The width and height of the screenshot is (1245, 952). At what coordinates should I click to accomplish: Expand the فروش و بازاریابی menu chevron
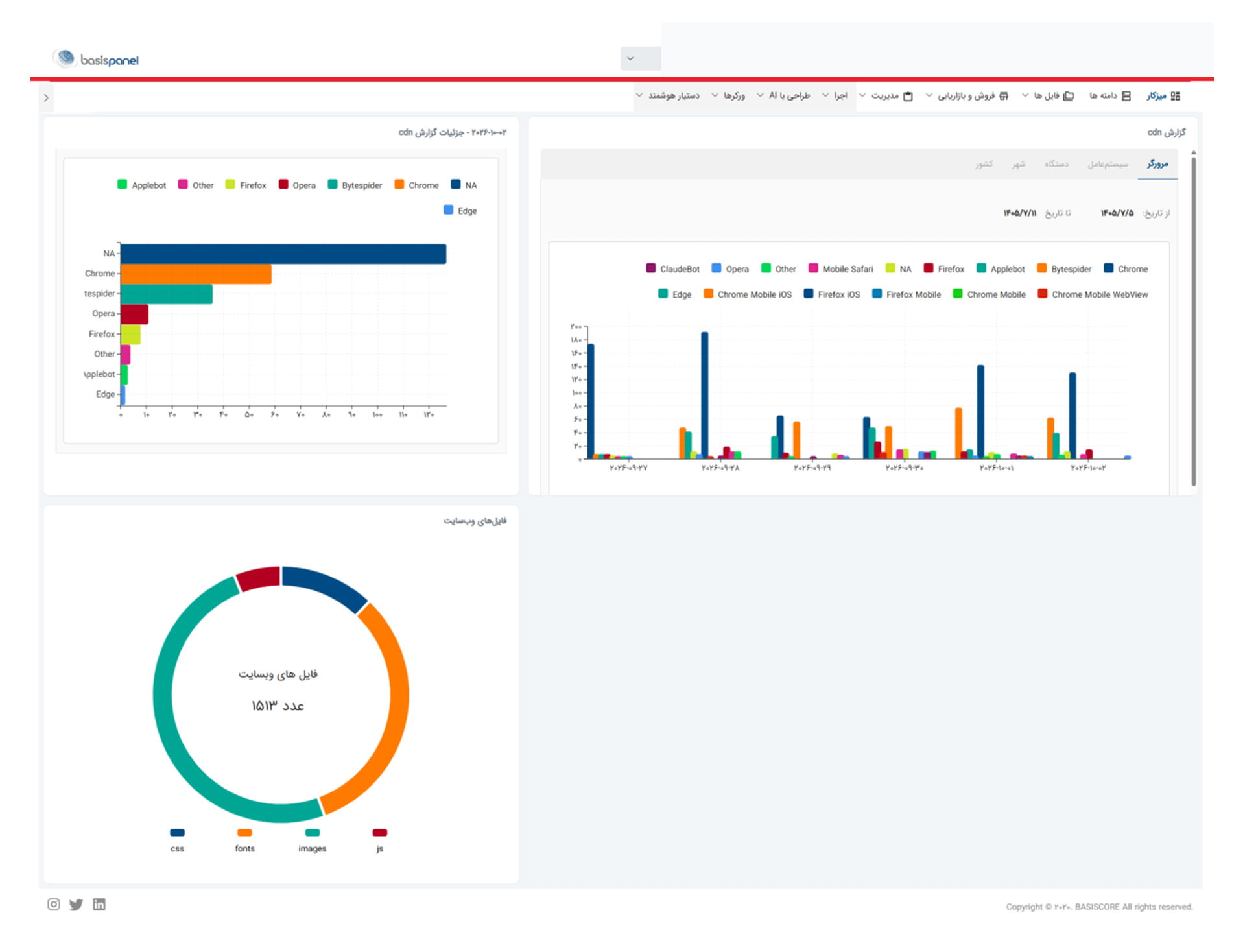929,95
